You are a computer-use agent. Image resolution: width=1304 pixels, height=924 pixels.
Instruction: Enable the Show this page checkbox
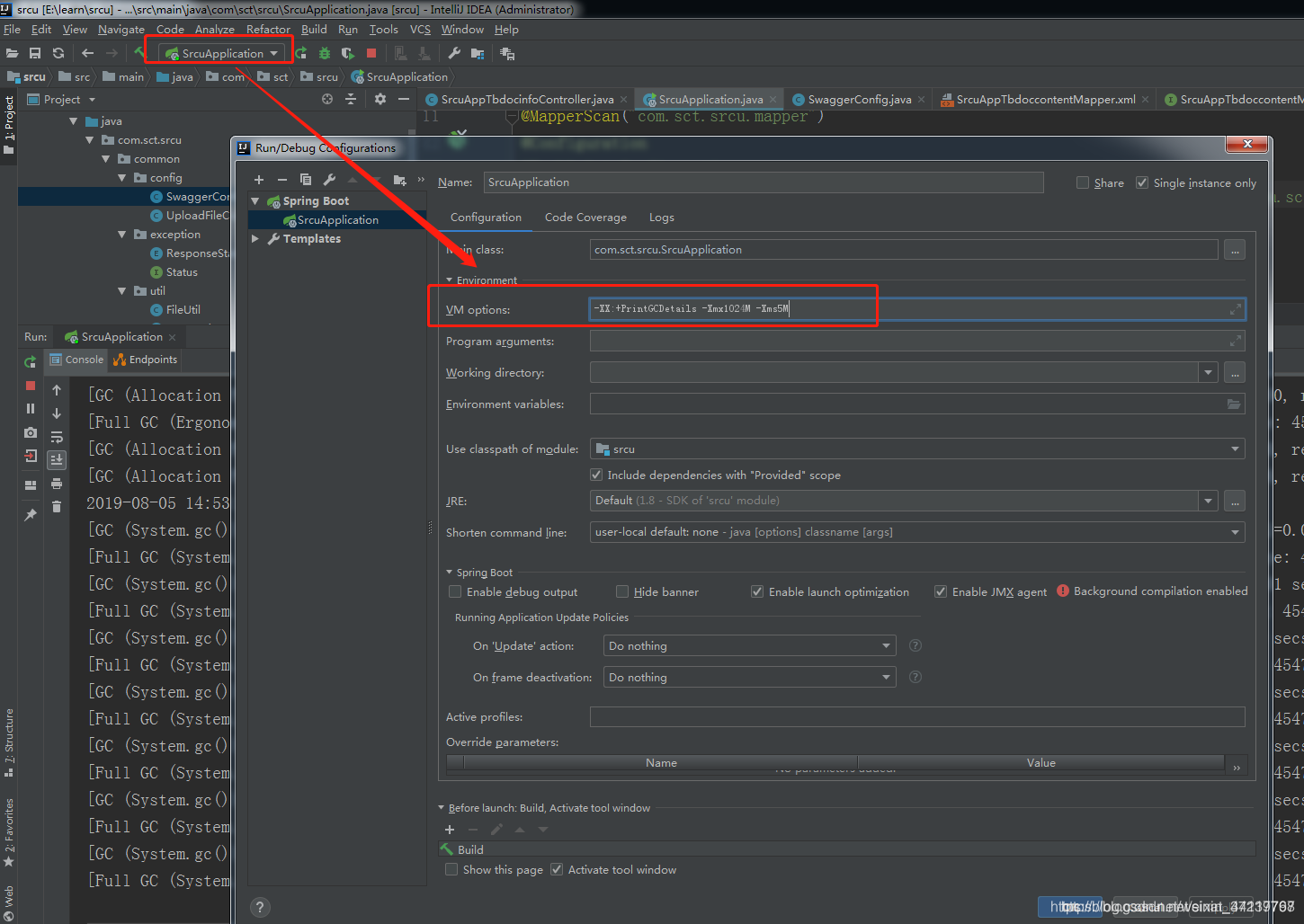click(x=451, y=869)
